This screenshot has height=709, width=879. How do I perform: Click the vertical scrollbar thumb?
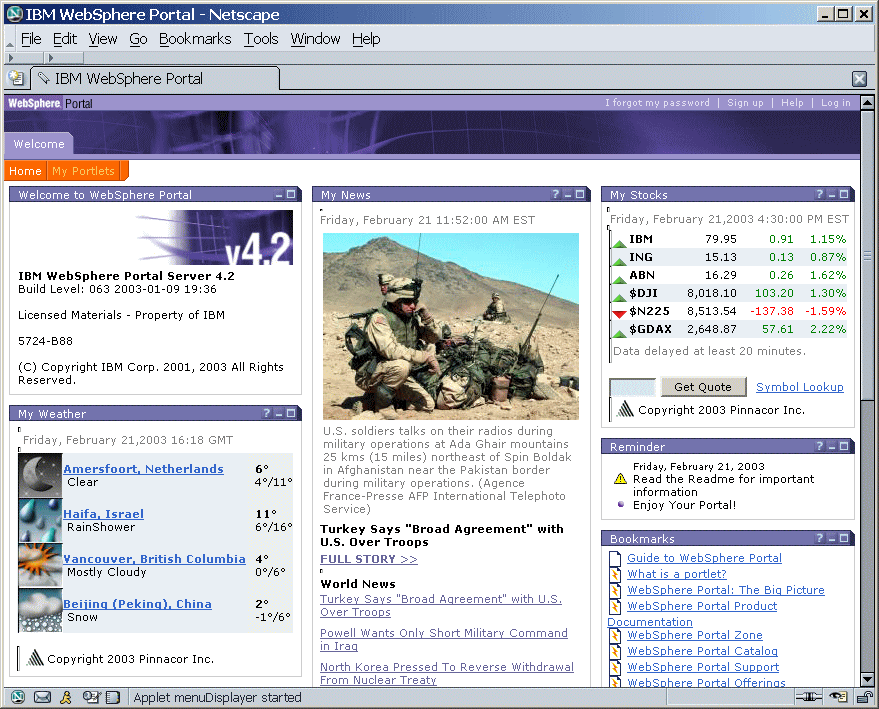pyautogui.click(x=867, y=255)
